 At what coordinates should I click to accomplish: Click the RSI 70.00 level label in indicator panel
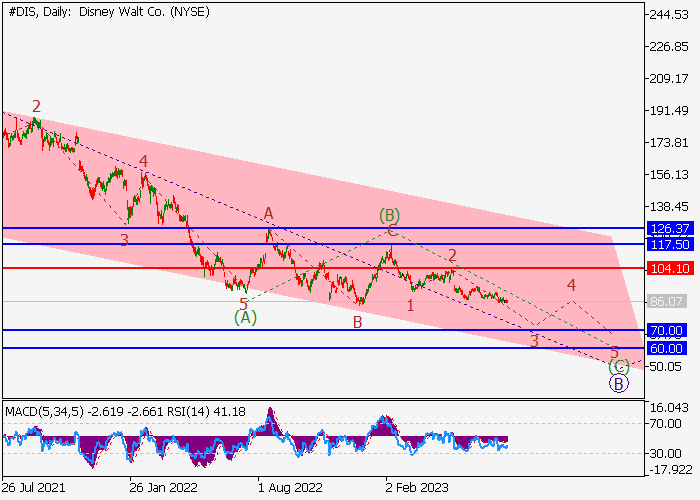(x=665, y=424)
